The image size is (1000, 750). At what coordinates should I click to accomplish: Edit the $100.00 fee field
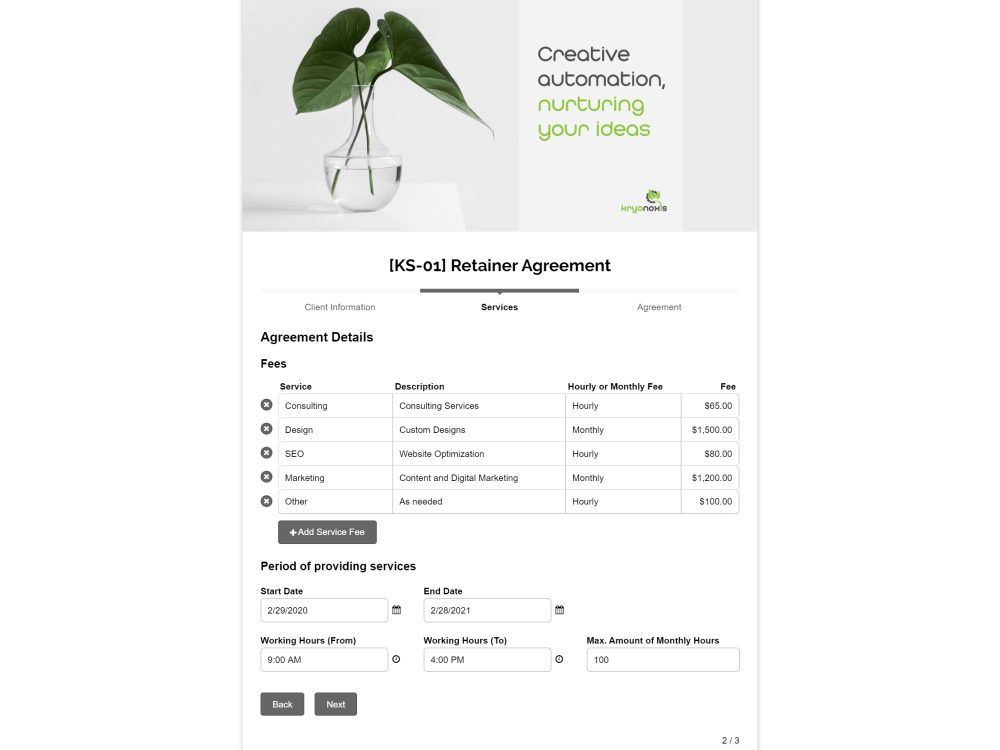coord(710,501)
